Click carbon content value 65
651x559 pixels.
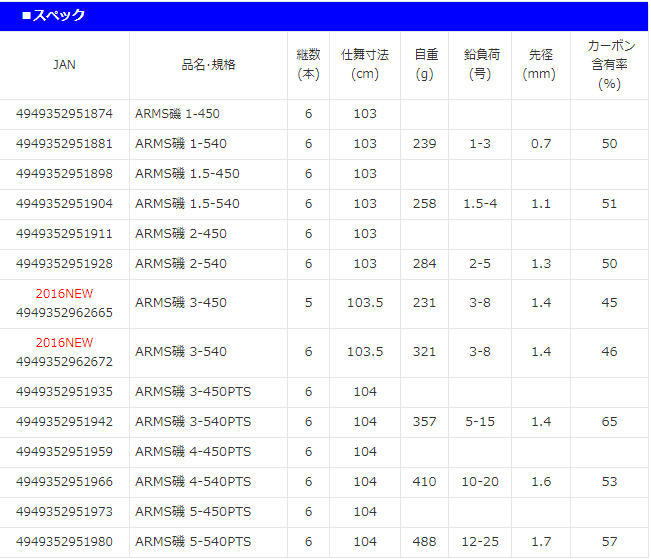609,422
